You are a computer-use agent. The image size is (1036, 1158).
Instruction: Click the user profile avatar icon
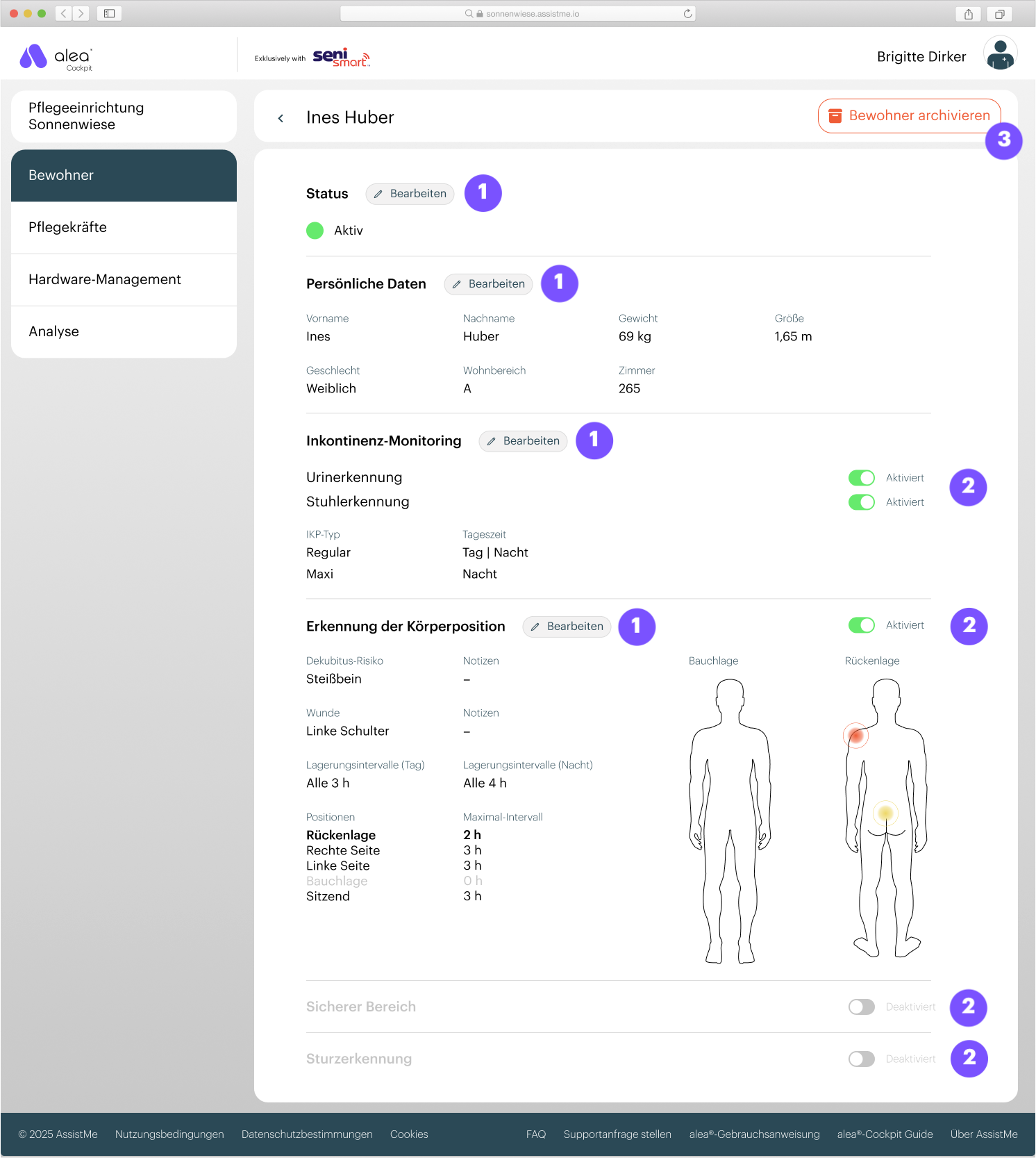point(1000,54)
